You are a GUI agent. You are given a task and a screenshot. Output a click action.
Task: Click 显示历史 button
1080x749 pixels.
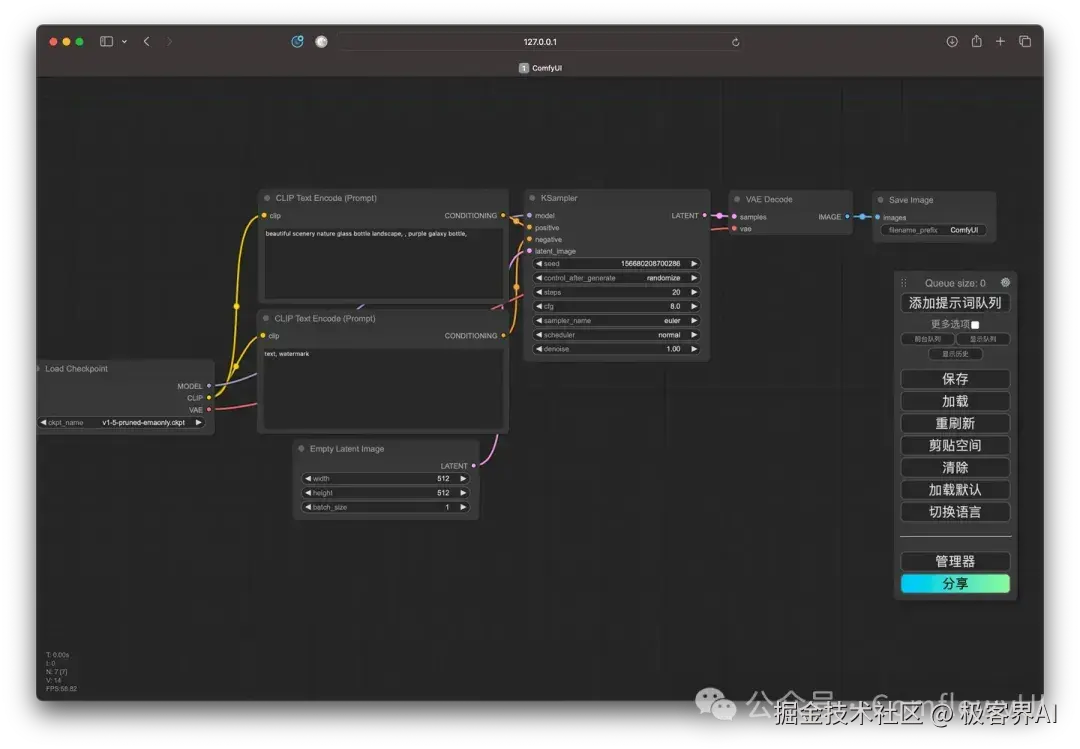coord(955,354)
